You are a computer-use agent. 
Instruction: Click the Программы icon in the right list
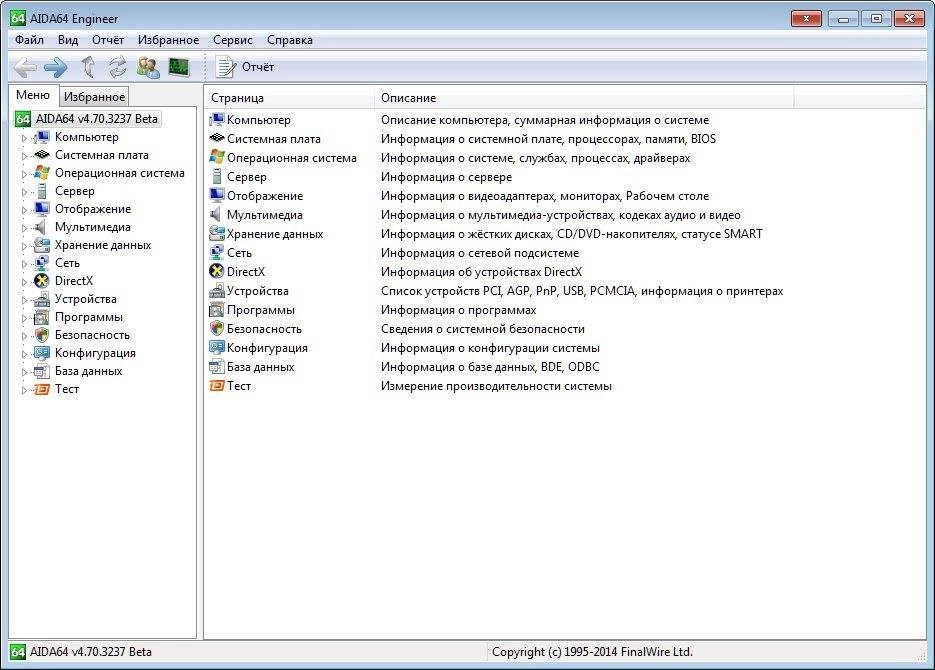click(x=216, y=310)
